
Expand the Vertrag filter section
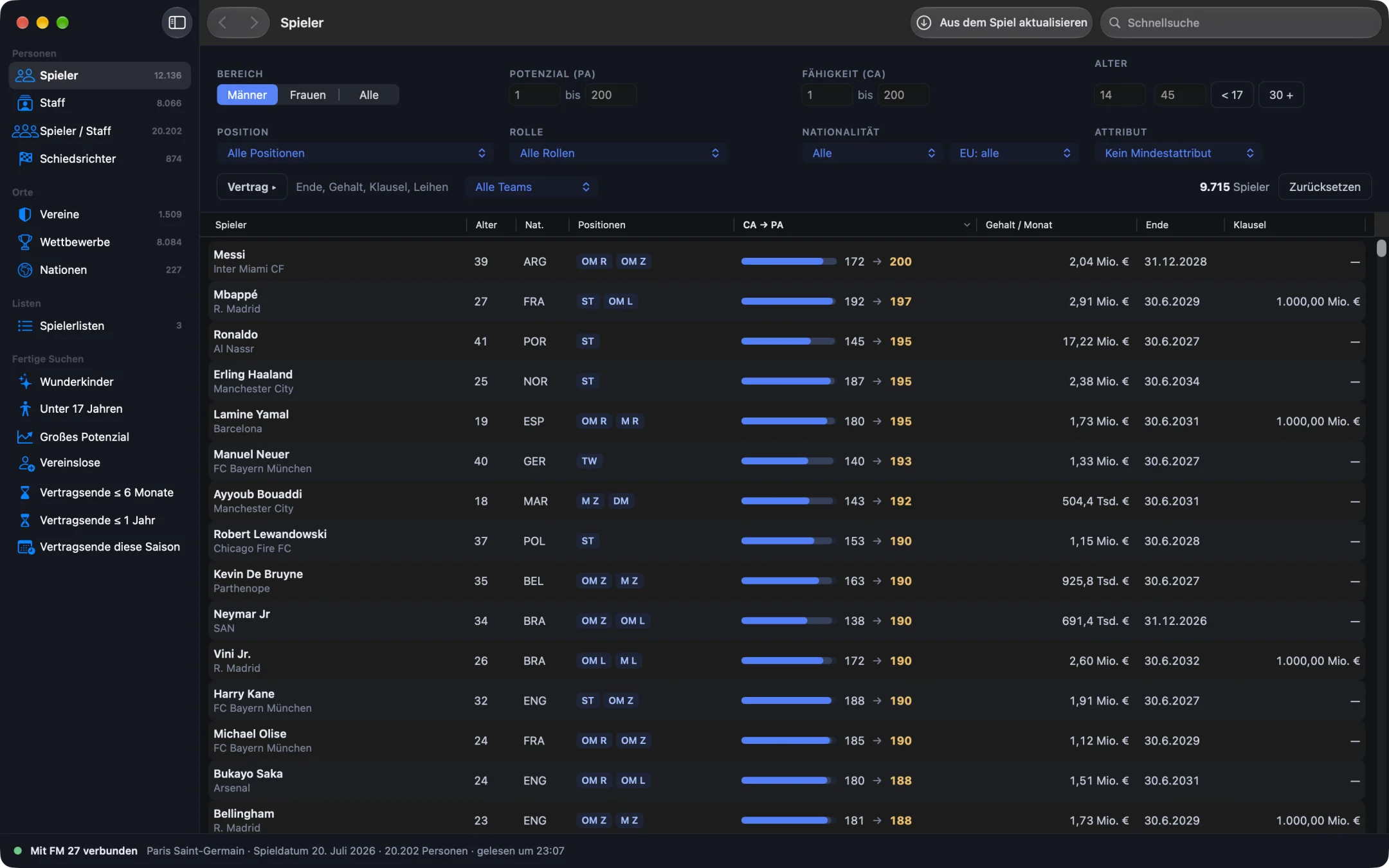pos(251,187)
